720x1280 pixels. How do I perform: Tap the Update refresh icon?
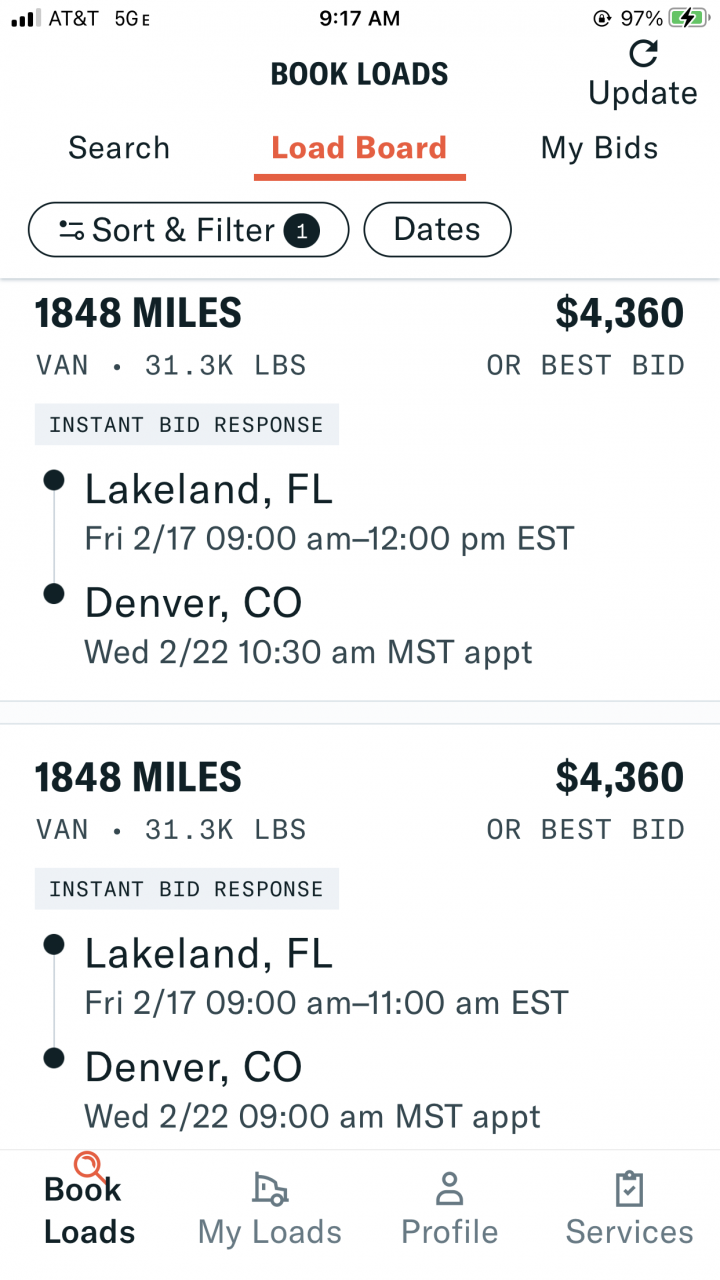[643, 54]
